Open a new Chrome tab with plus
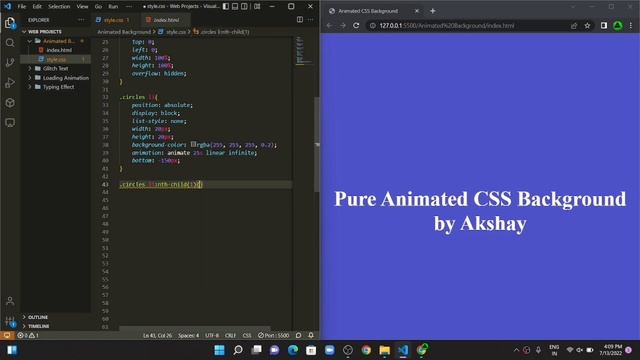The image size is (640, 360). coord(433,11)
